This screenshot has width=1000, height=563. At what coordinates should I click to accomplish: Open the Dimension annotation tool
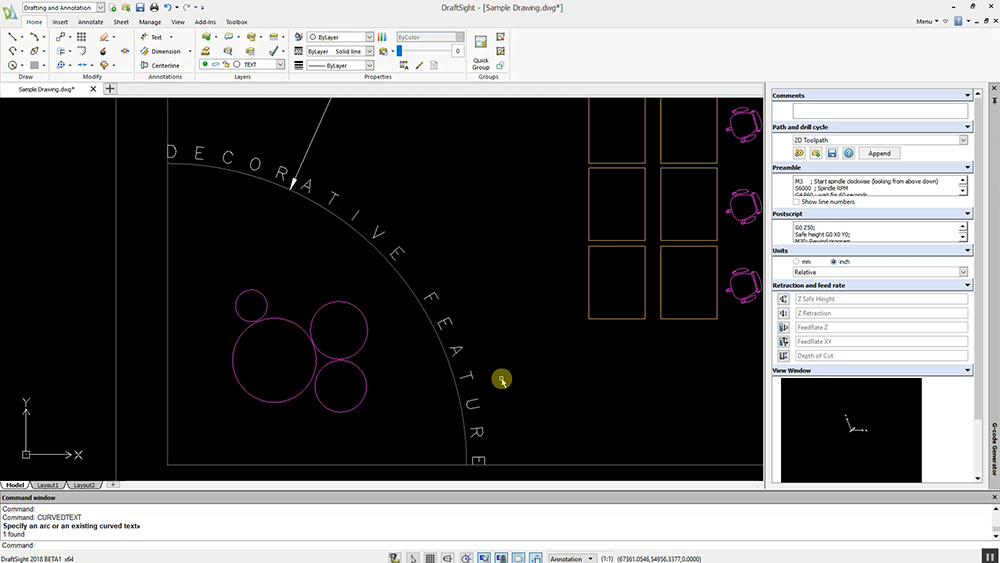pos(161,51)
